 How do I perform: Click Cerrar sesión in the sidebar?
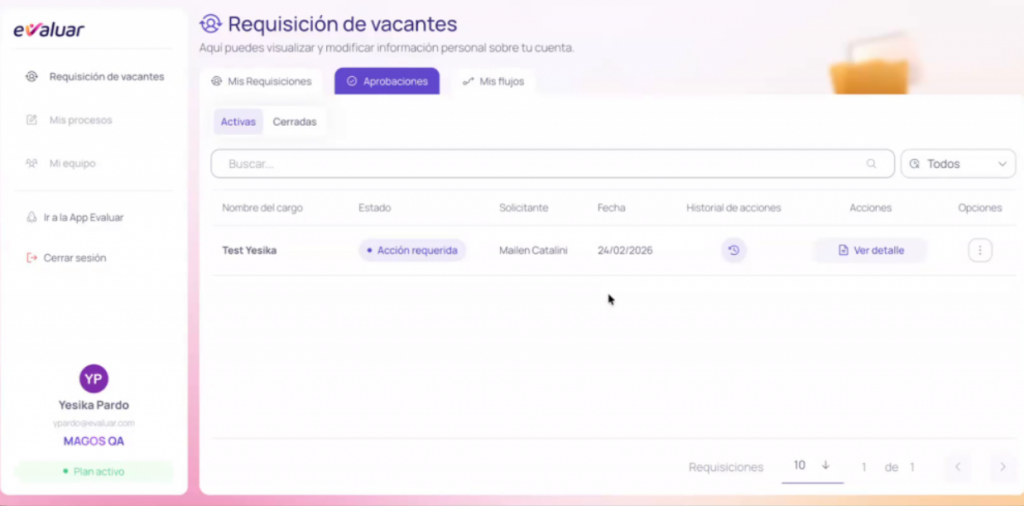pos(74,258)
